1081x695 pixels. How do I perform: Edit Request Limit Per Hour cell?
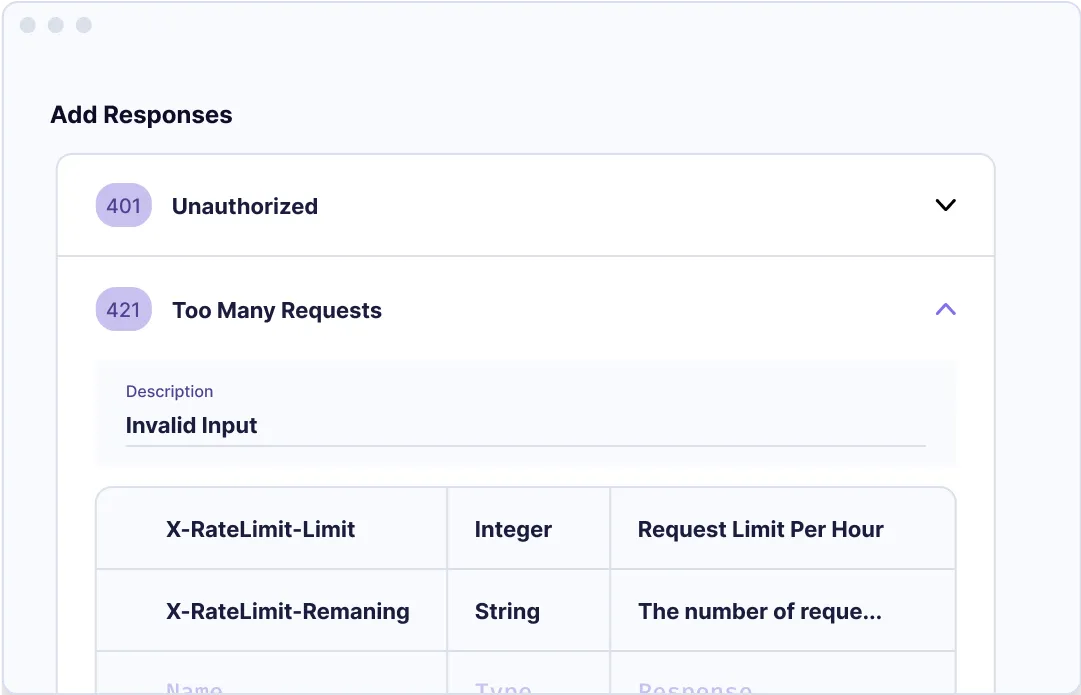pos(761,529)
